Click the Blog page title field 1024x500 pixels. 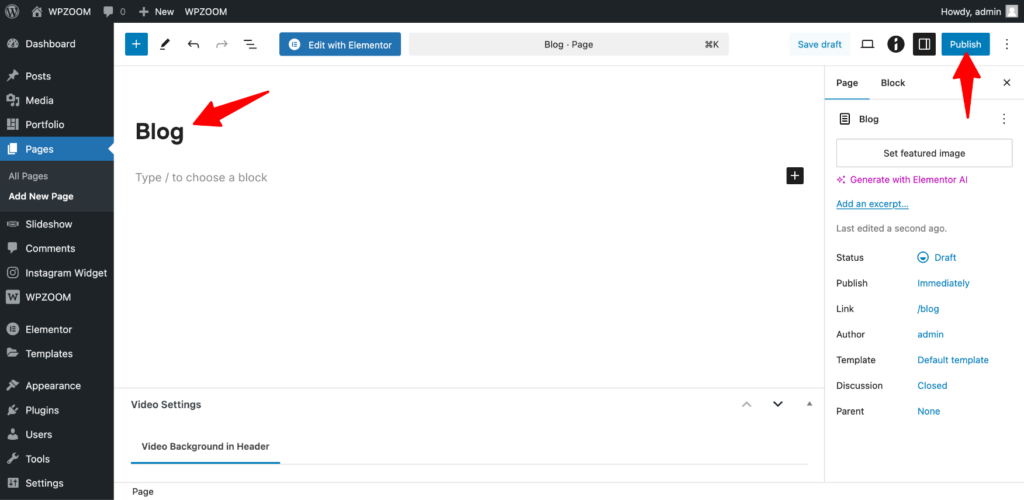point(160,132)
